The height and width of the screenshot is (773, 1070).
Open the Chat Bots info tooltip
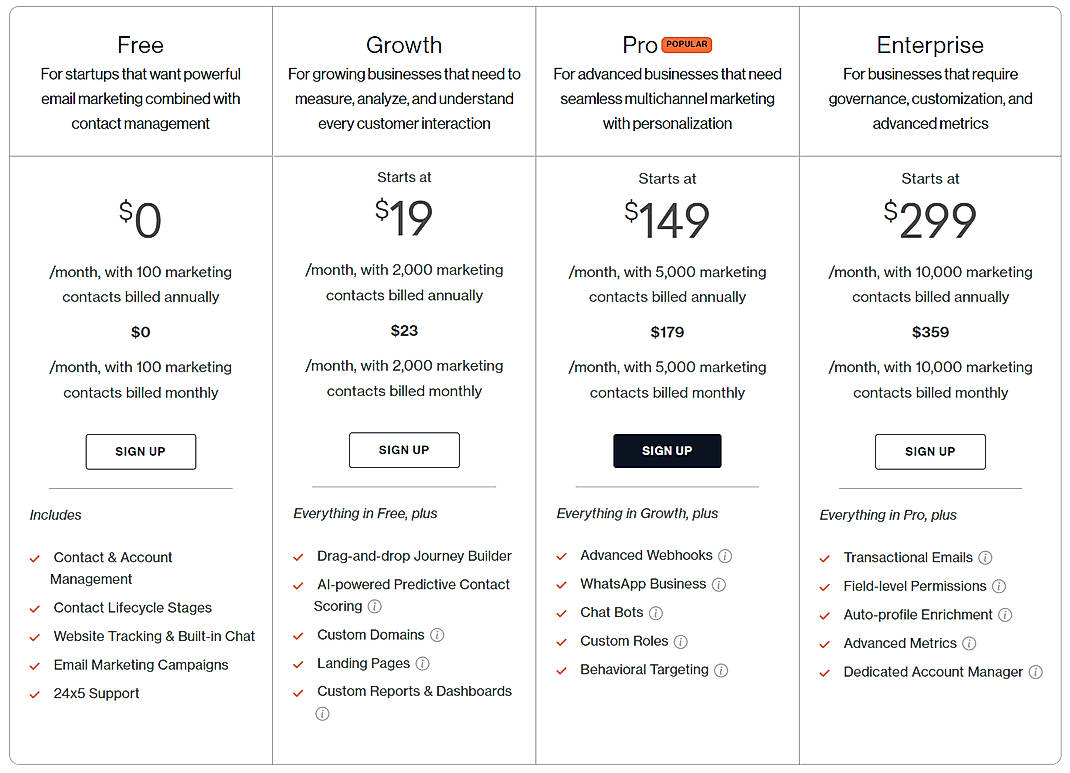655,613
